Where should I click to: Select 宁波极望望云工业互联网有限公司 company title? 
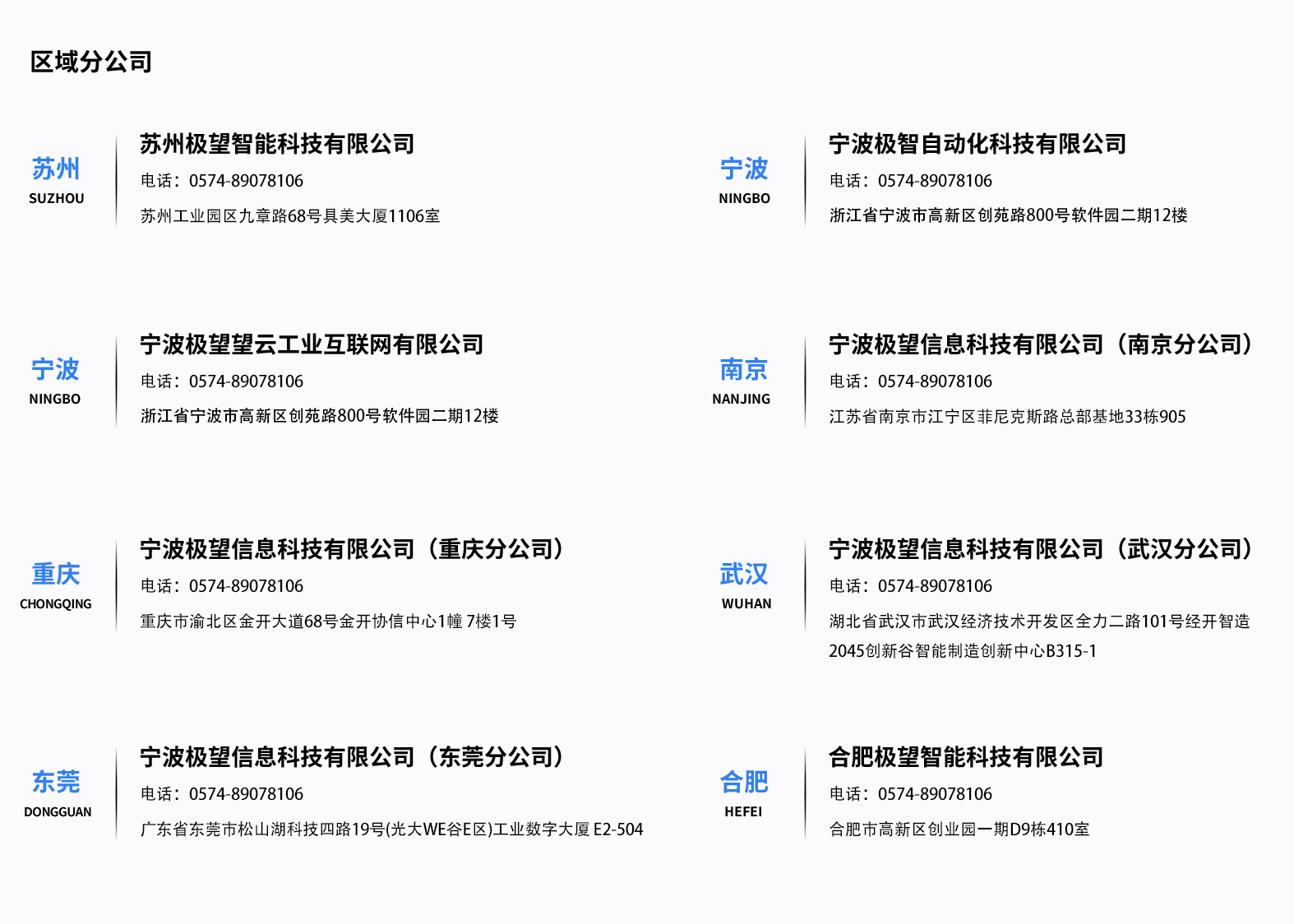(x=312, y=344)
